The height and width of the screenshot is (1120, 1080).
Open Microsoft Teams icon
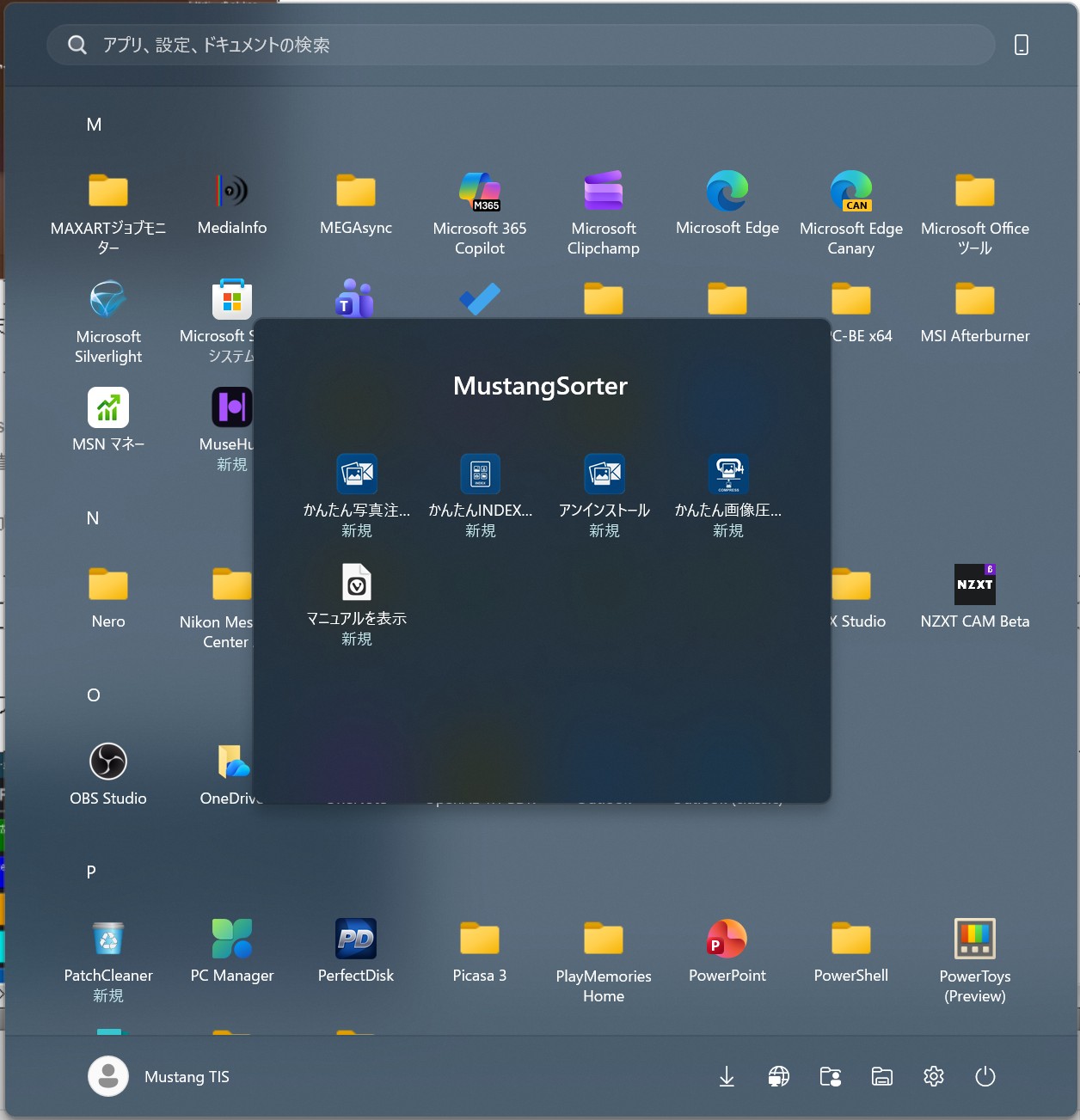[x=354, y=298]
